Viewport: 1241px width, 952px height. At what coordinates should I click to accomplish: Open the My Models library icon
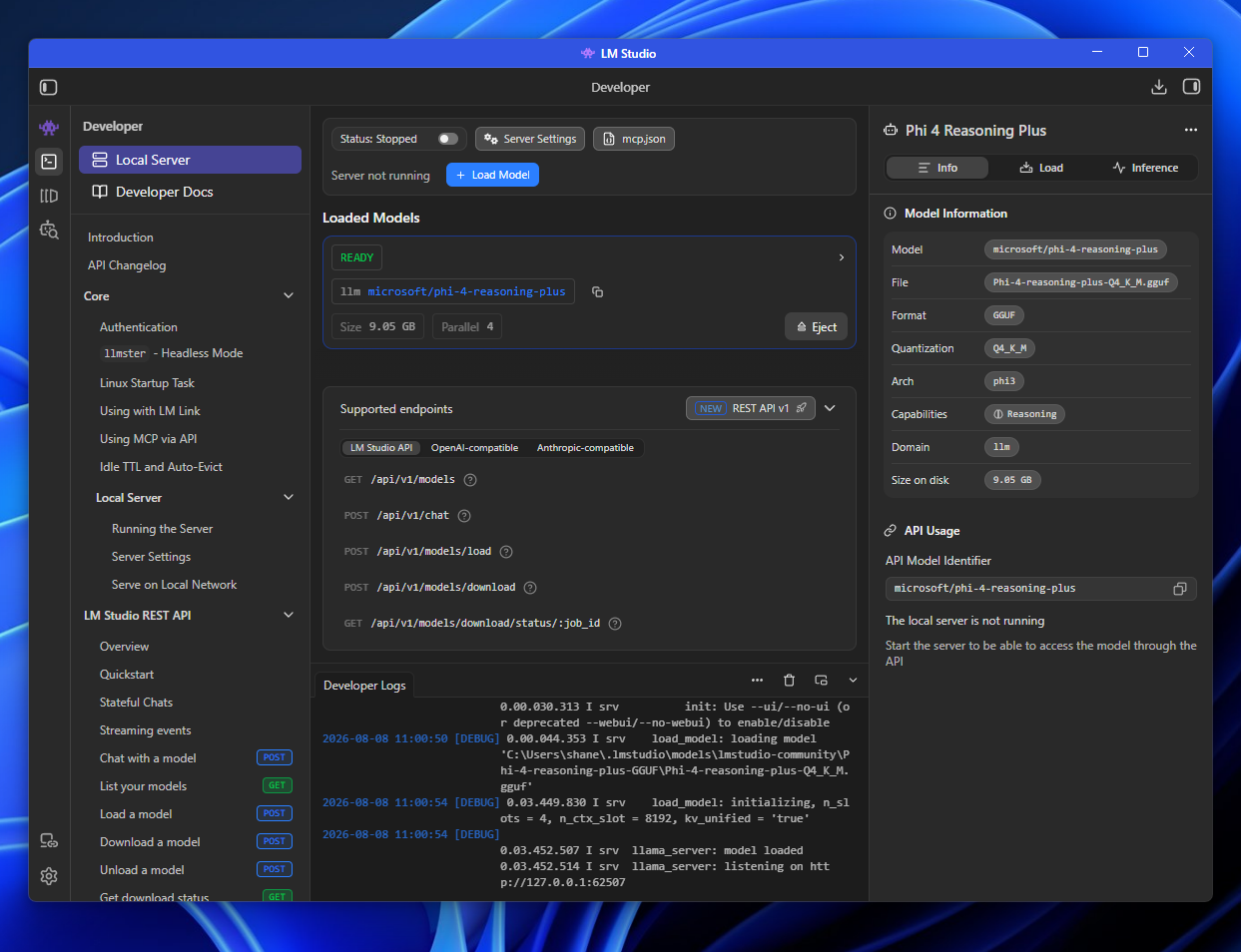49,196
